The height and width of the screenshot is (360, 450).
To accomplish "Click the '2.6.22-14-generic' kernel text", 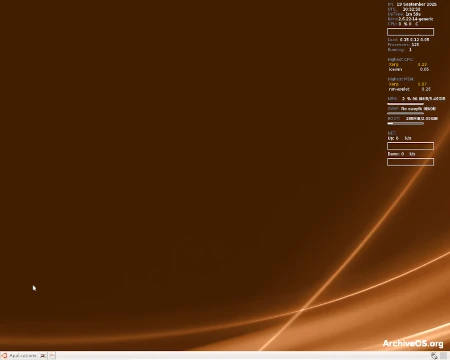I will click(416, 19).
